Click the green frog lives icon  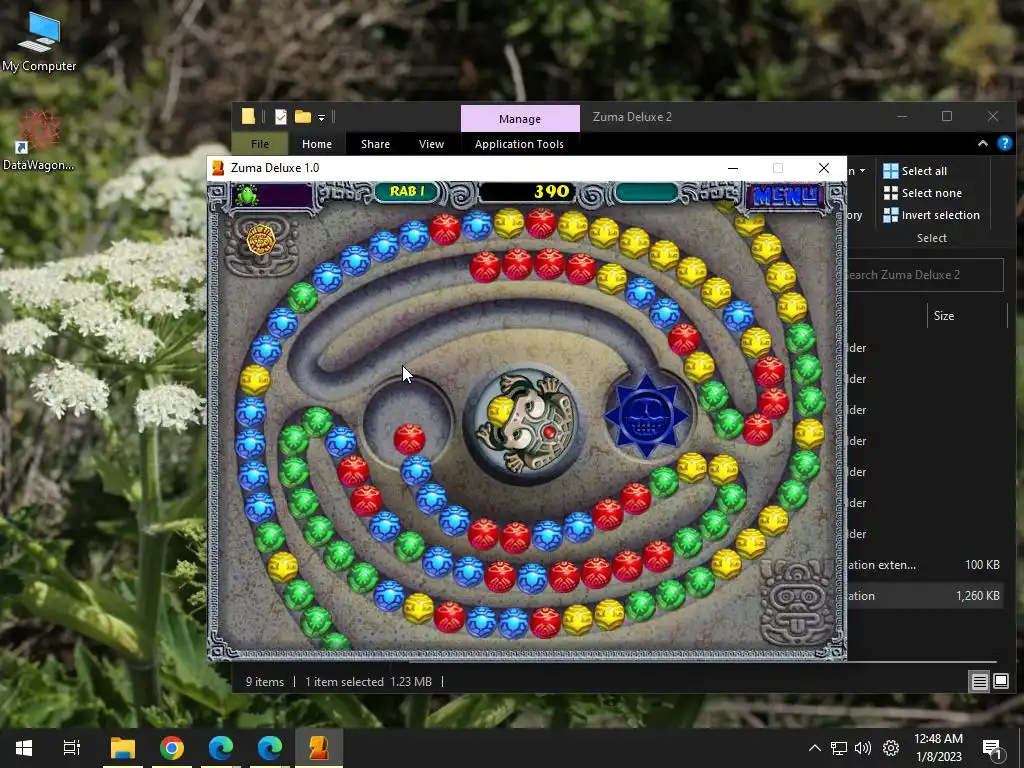[x=247, y=195]
